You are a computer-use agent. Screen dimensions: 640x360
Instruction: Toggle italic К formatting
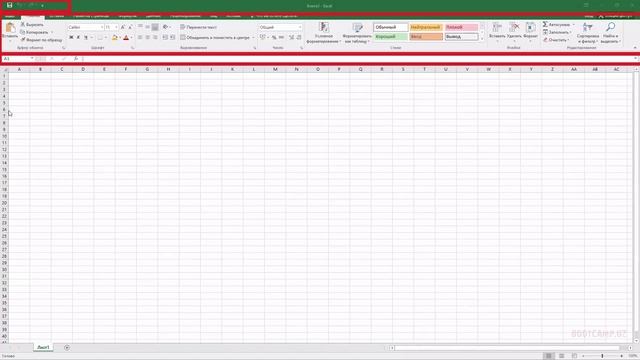click(x=78, y=37)
